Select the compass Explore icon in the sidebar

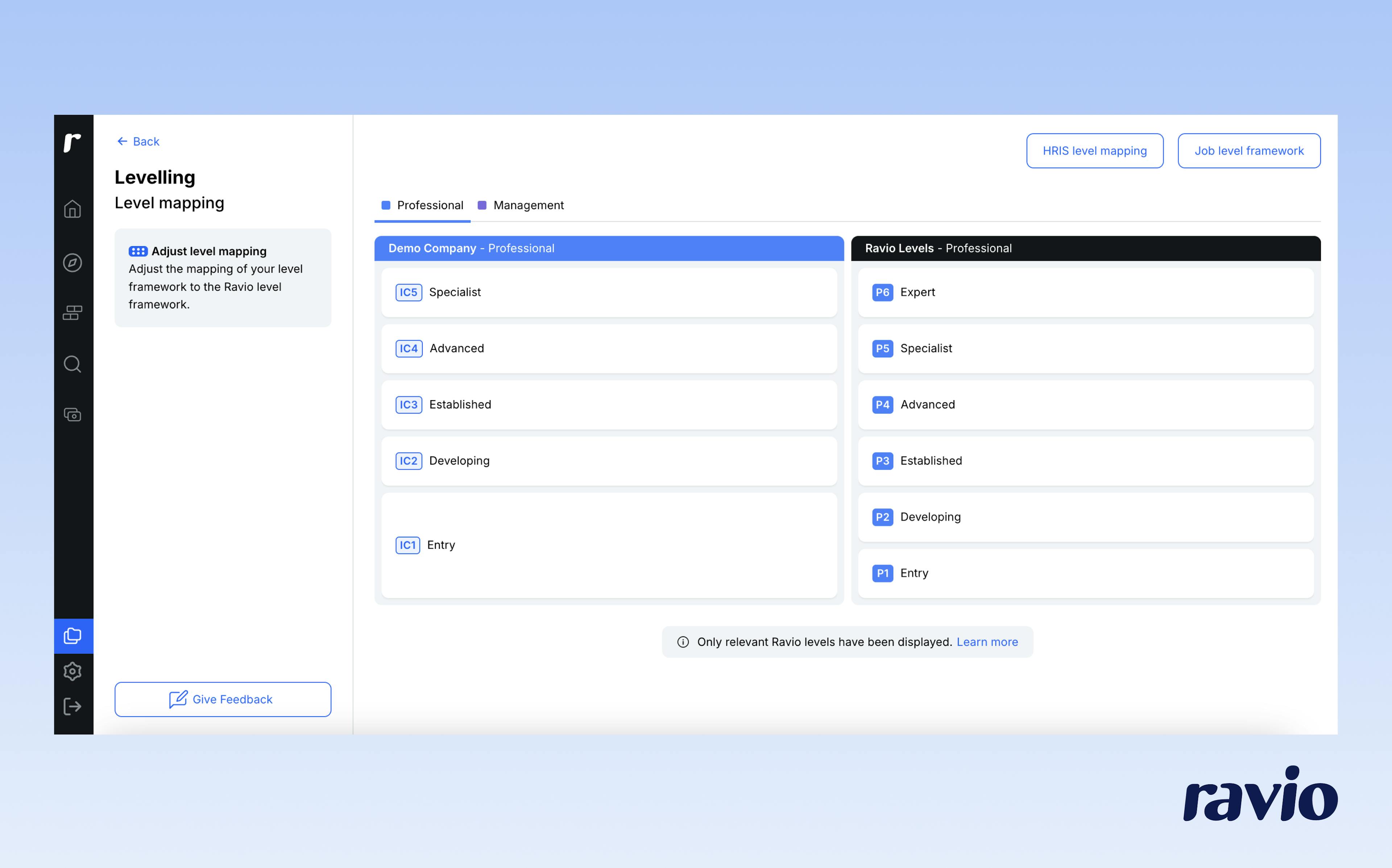[73, 263]
